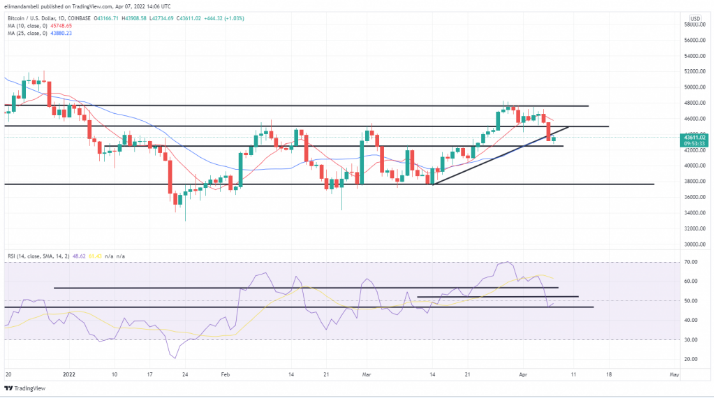Select the MA (25, close, 0) indicator legend
714x398 pixels.
point(27,33)
